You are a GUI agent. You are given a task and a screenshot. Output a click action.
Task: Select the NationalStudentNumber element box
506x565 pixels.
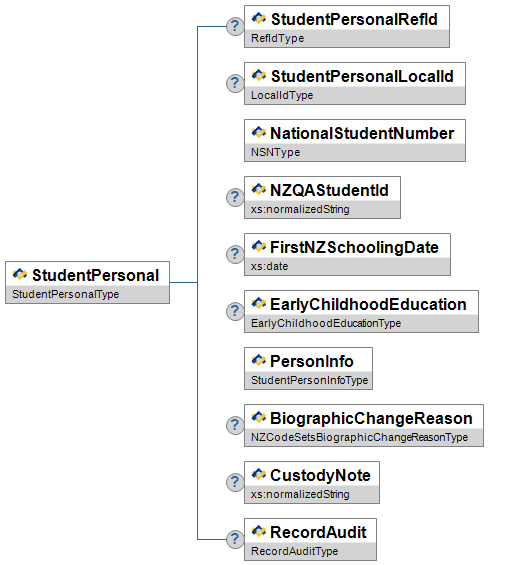point(355,141)
